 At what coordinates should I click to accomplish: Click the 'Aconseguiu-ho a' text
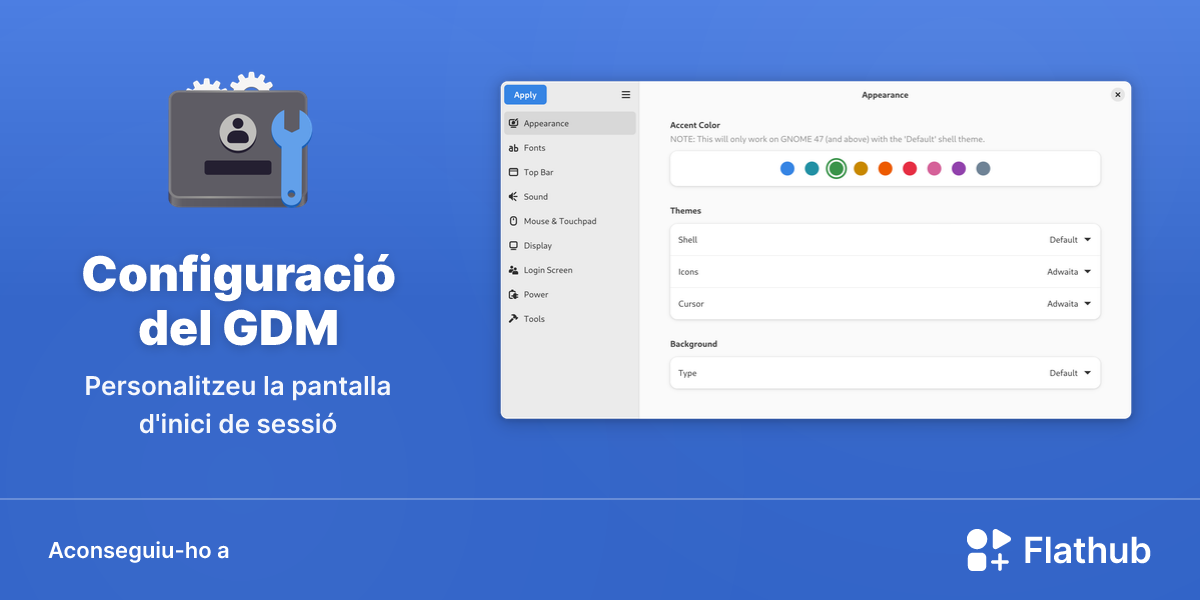click(139, 551)
